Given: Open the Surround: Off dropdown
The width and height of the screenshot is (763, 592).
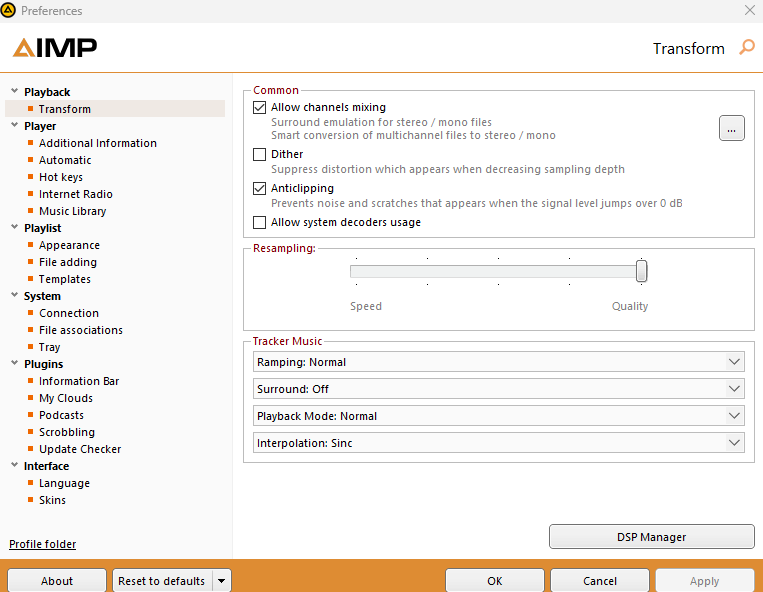Looking at the screenshot, I should [x=498, y=389].
